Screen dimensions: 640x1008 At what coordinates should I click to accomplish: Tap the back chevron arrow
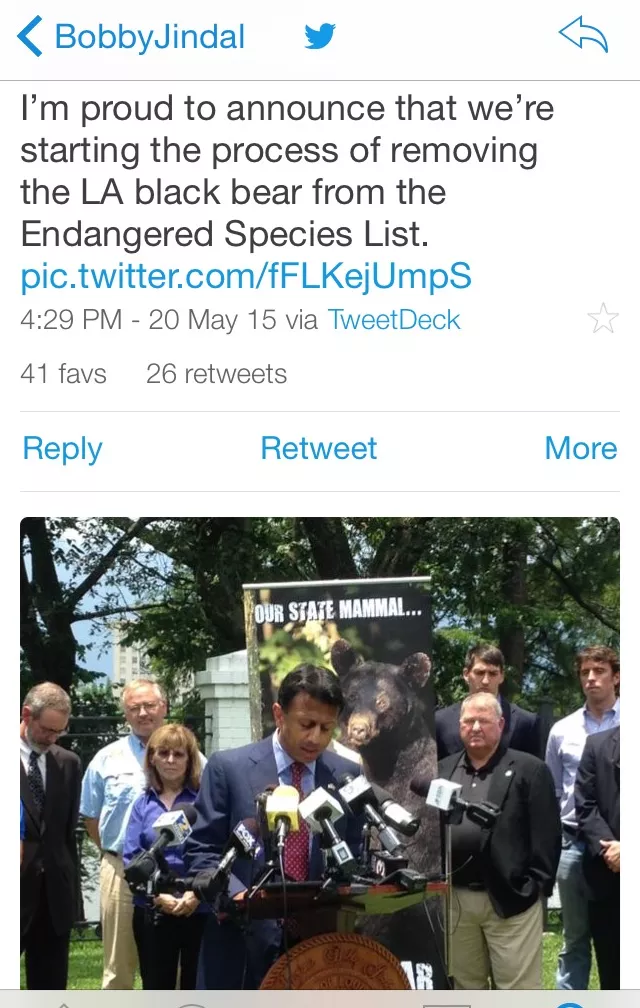[30, 37]
